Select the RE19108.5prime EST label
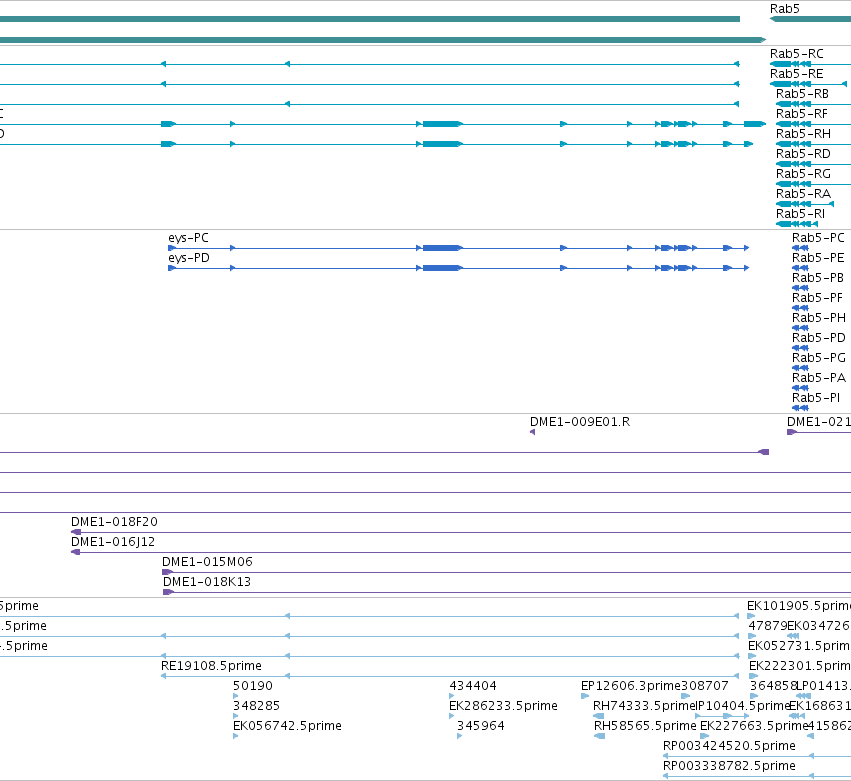 coord(211,665)
